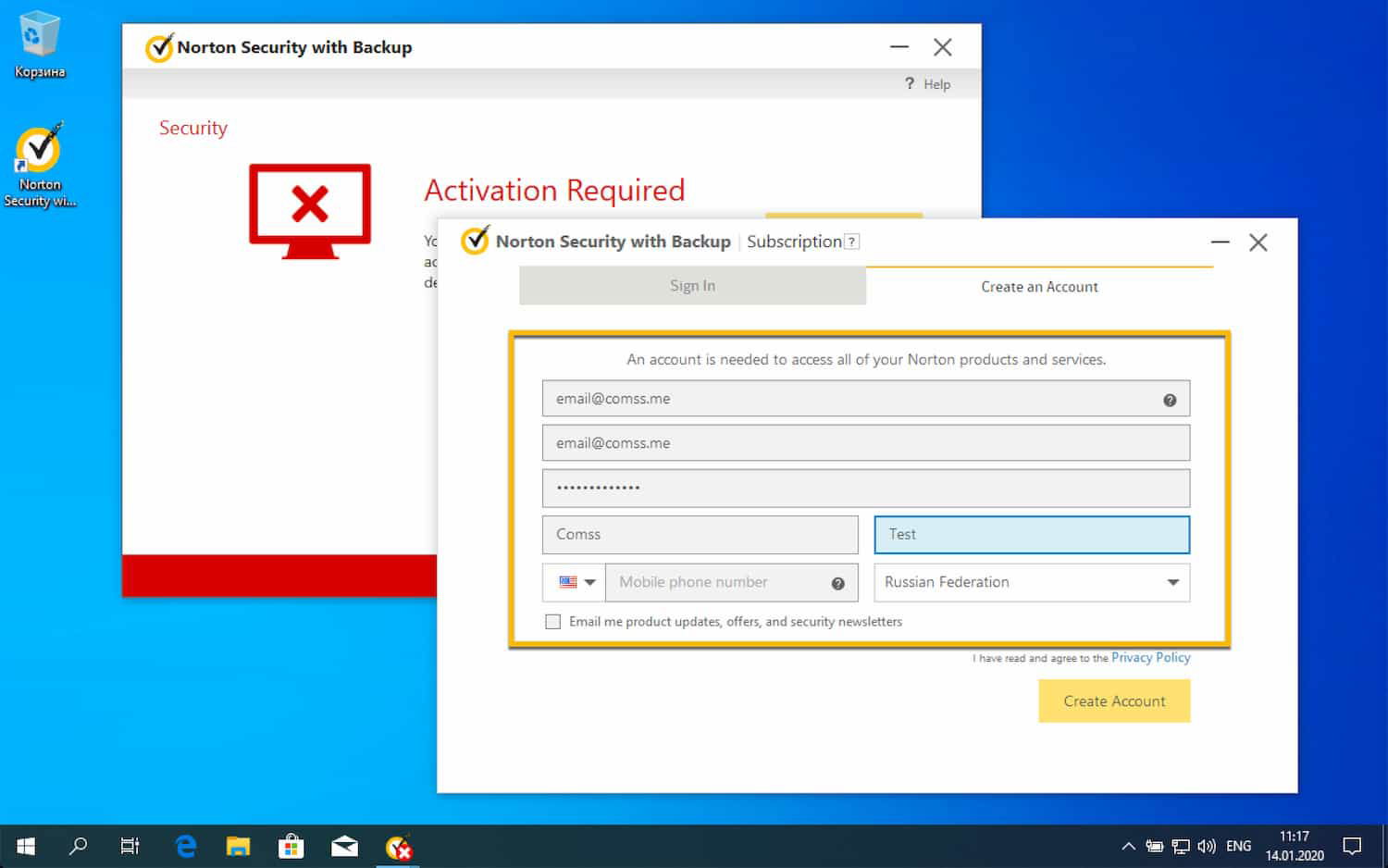1388x868 pixels.
Task: Open notification center icon
Action: pos(1352,846)
